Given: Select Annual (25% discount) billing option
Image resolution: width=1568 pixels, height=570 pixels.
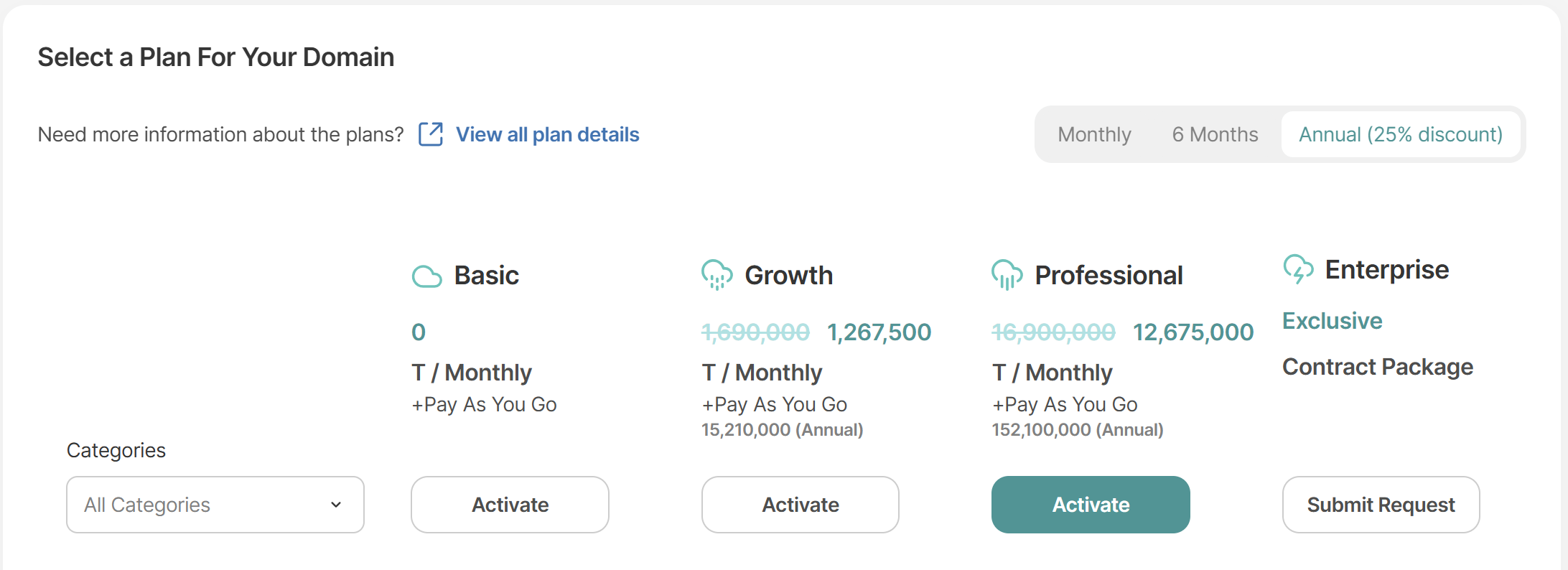Looking at the screenshot, I should [x=1400, y=134].
